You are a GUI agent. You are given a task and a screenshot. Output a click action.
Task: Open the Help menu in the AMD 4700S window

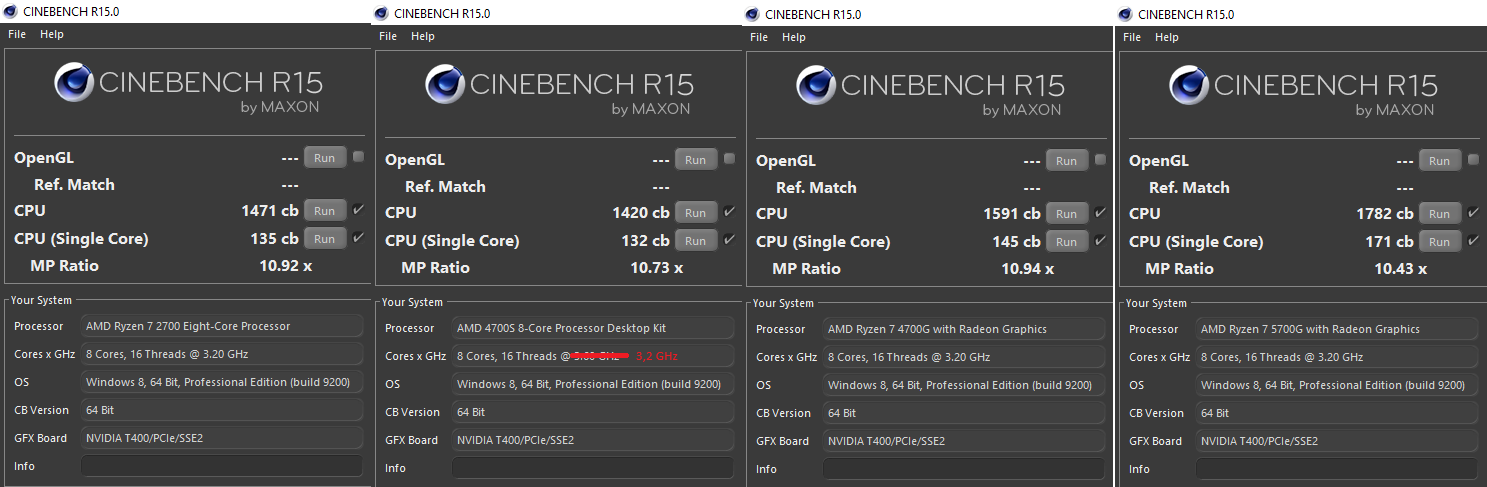[x=423, y=36]
